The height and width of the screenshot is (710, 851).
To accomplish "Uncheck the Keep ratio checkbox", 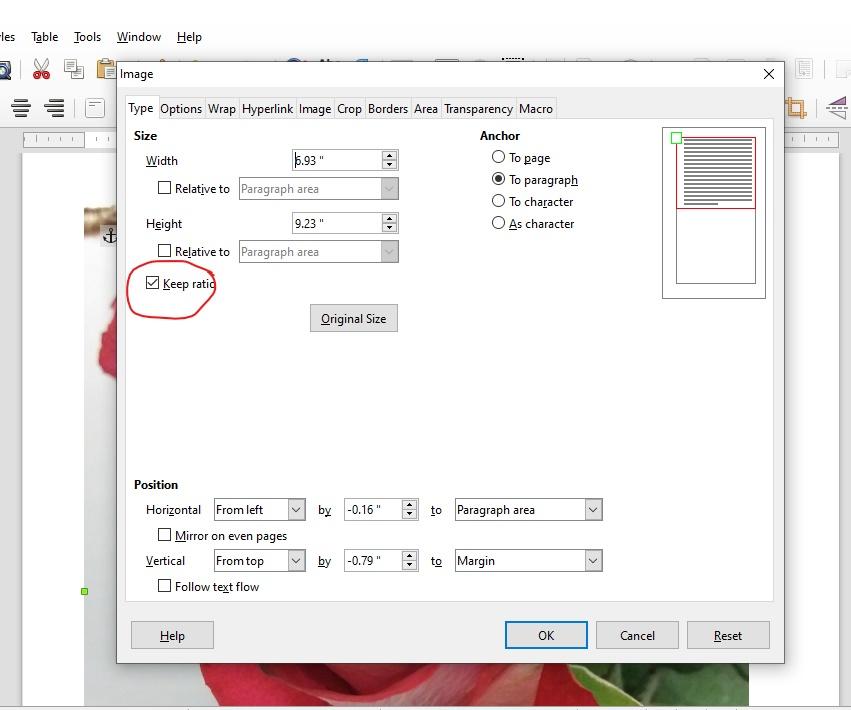I will (153, 283).
